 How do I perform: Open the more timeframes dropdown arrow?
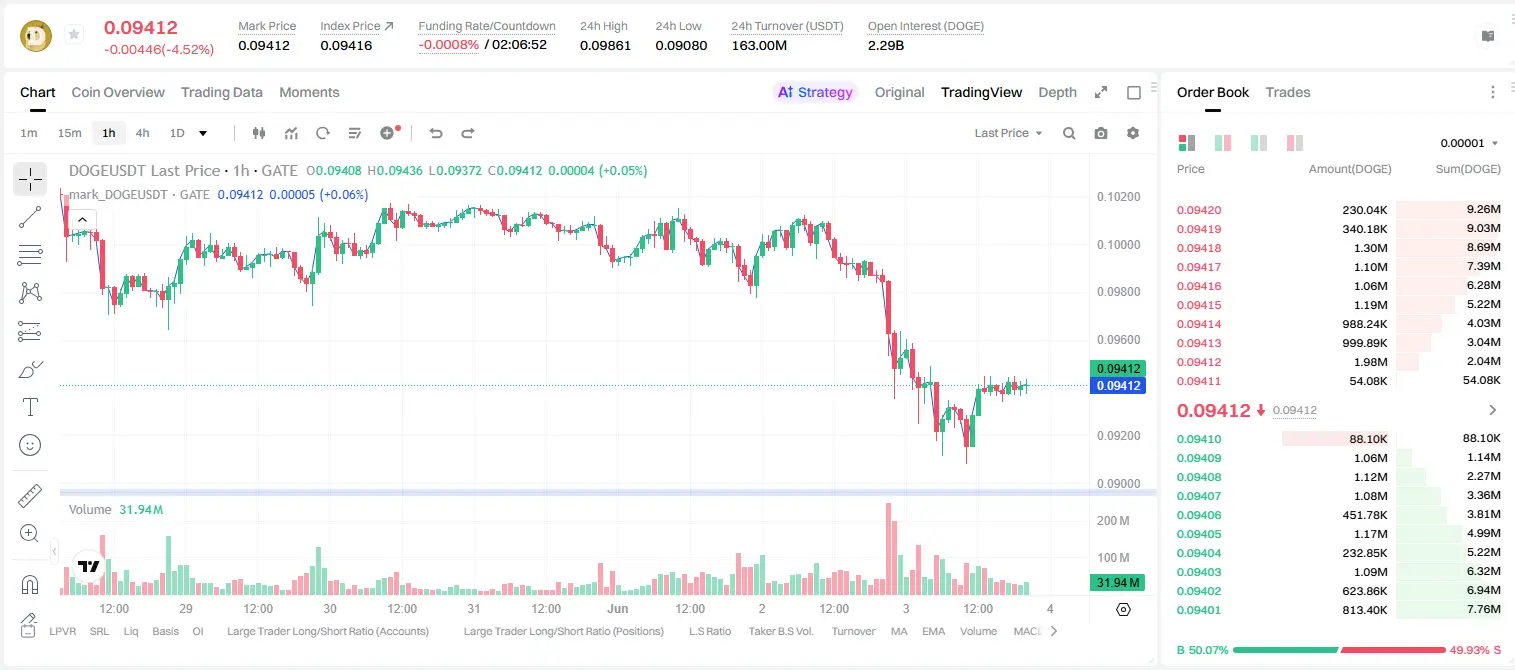click(203, 133)
